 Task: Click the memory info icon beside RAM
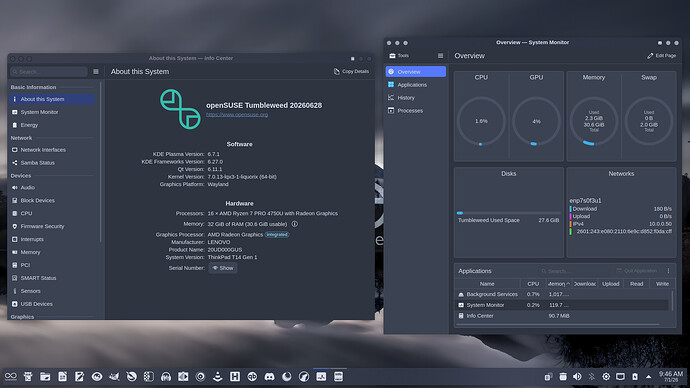(x=294, y=224)
